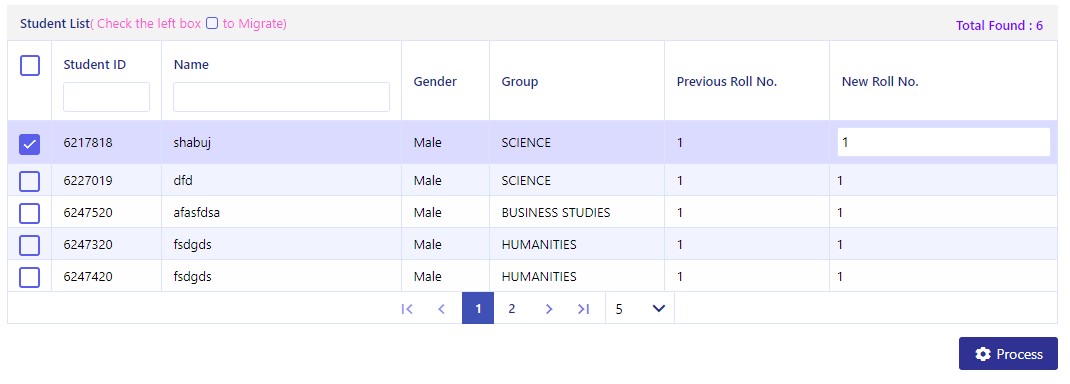Open page 2 of the student list
The image size is (1070, 384).
click(x=511, y=309)
